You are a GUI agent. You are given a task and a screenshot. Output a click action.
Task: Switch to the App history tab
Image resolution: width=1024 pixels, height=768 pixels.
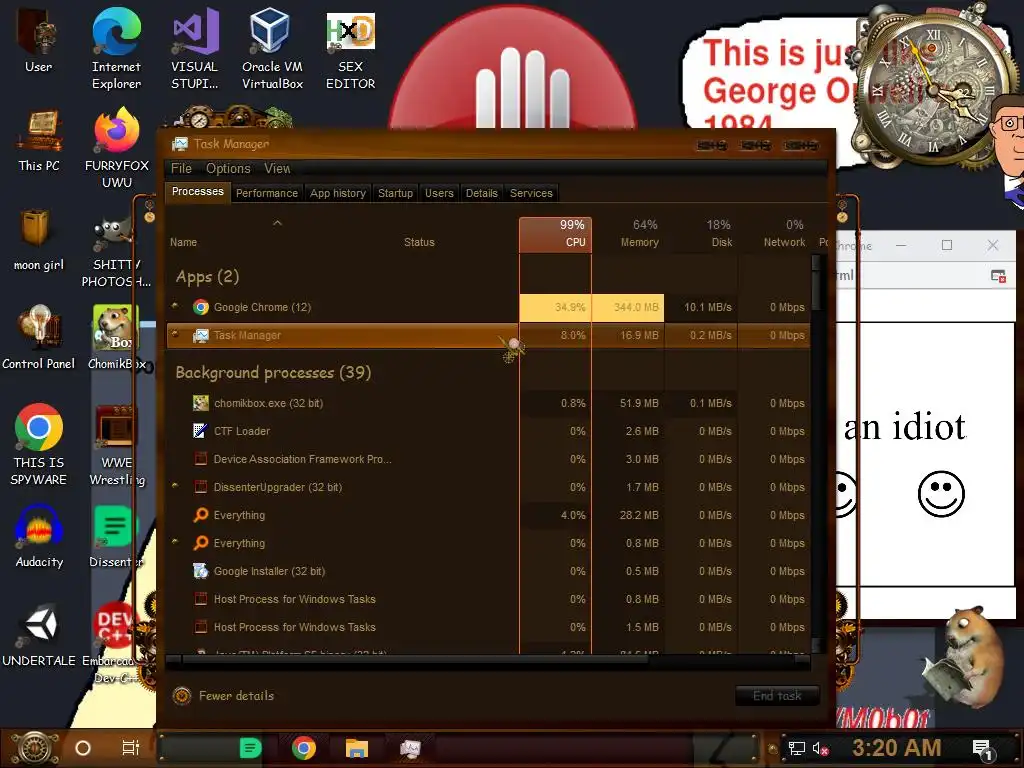338,193
